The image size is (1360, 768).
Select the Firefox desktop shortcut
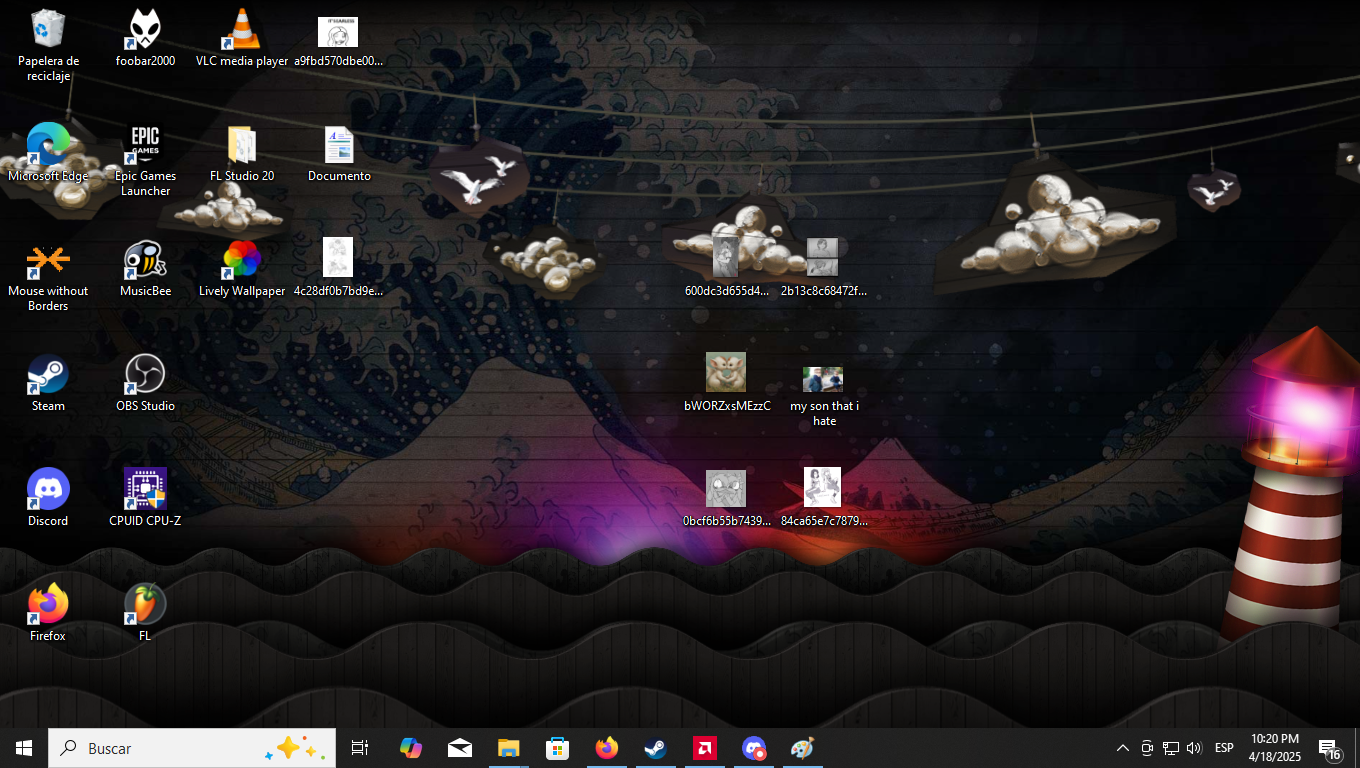(x=48, y=613)
